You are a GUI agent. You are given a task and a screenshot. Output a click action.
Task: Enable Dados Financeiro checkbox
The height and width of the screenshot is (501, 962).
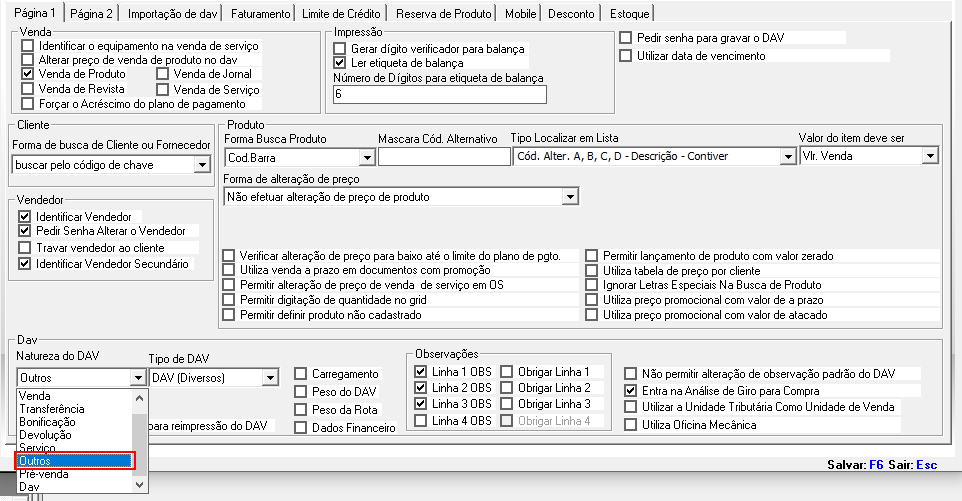point(301,428)
